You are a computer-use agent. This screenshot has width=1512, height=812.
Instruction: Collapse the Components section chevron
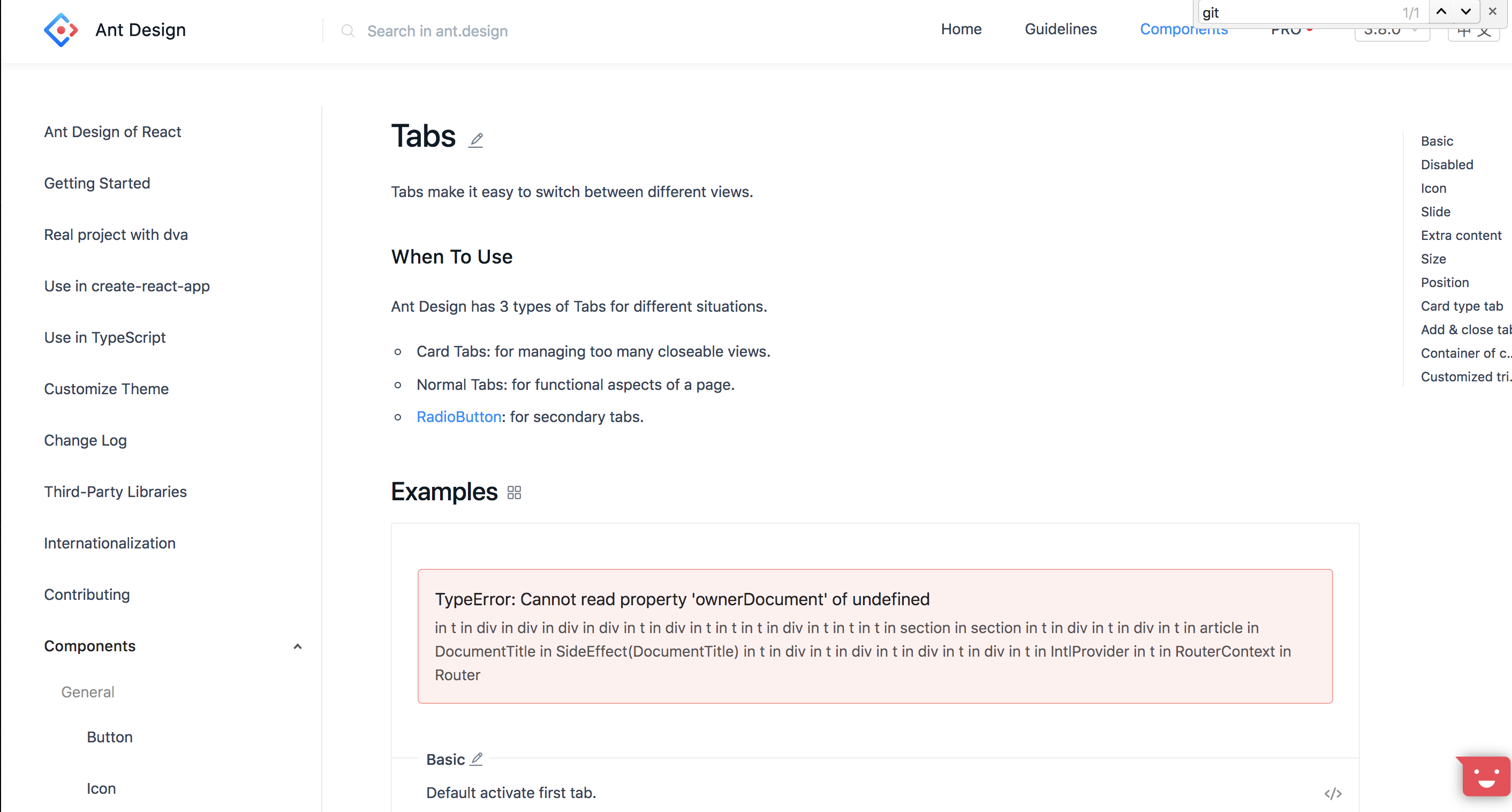point(298,646)
